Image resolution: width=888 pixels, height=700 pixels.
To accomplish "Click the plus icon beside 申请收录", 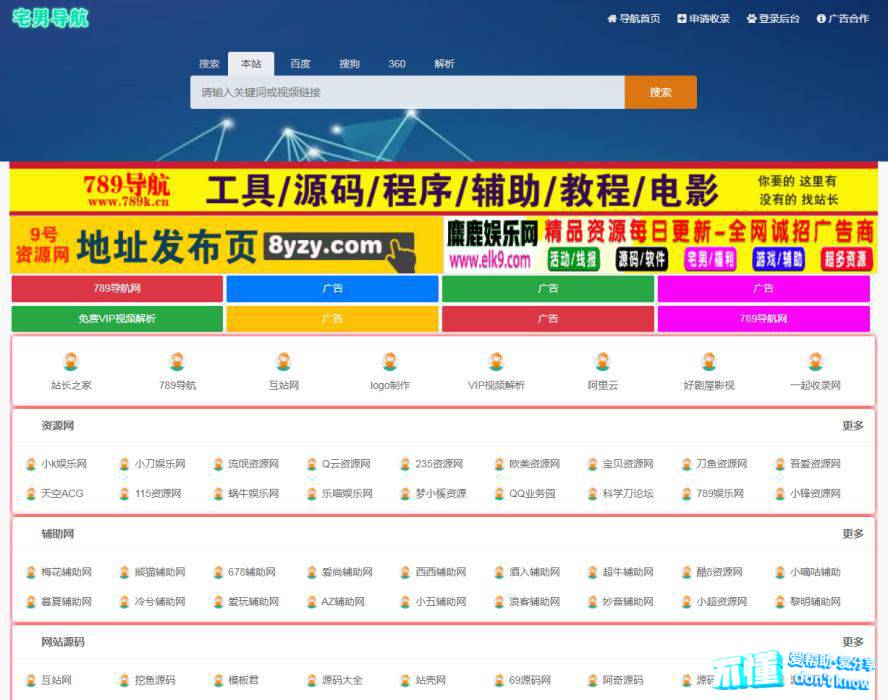I will click(x=682, y=19).
